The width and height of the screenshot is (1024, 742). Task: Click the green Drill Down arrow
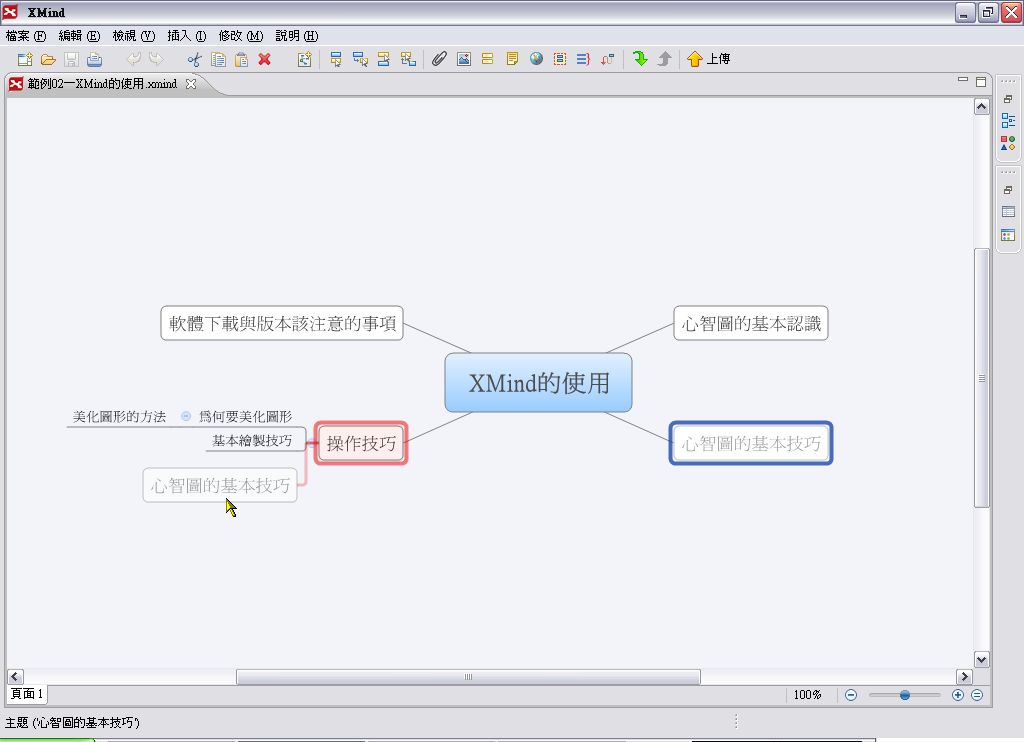click(640, 59)
